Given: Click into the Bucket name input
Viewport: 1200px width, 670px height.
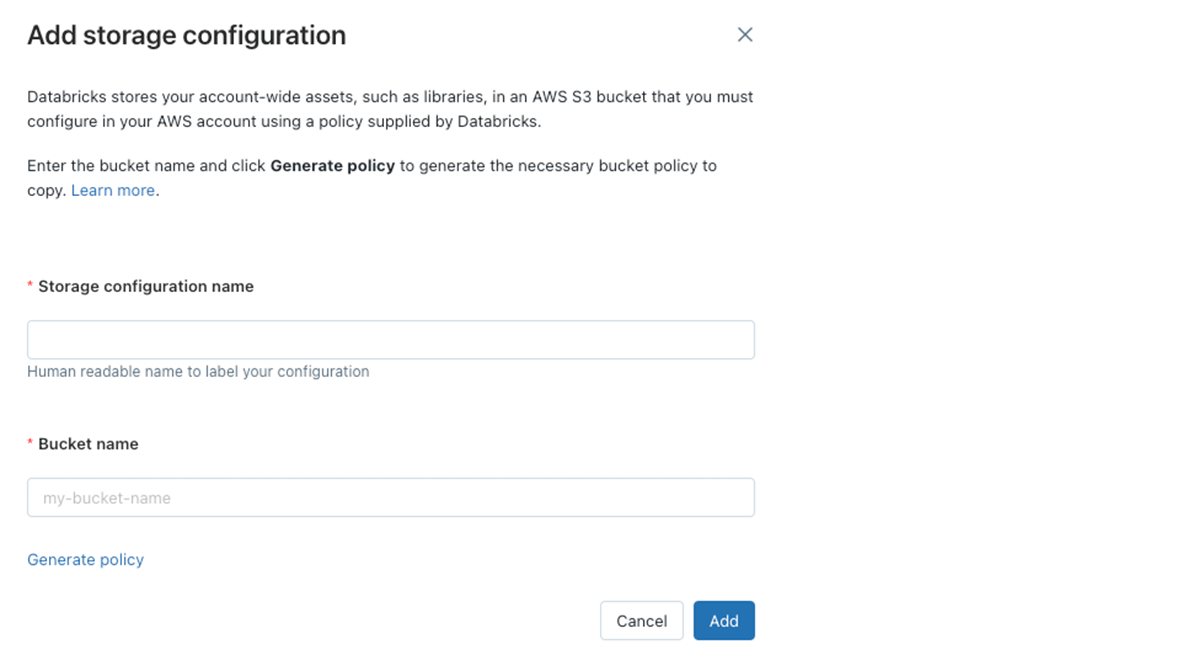Looking at the screenshot, I should [390, 498].
